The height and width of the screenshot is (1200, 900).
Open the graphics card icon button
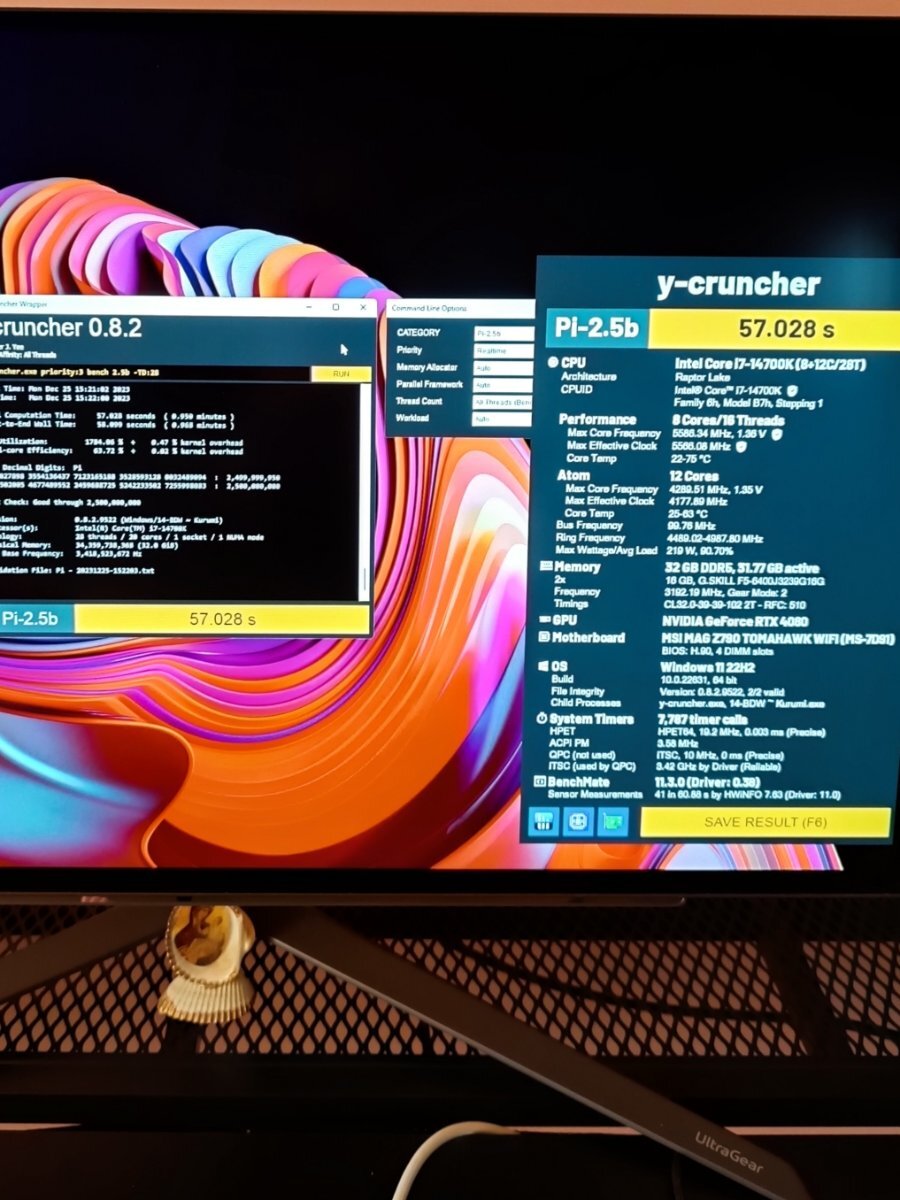tap(613, 822)
